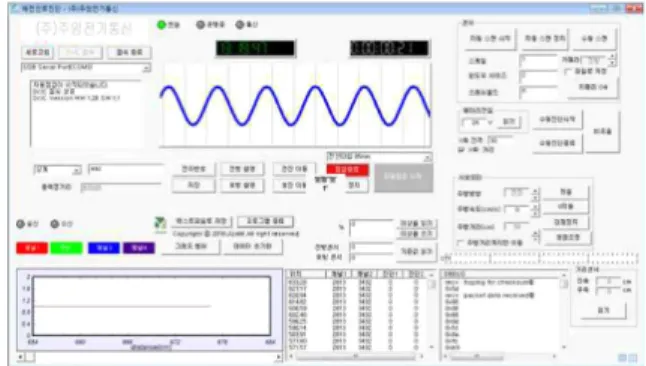
Task: Click the top input field in the top-right group
Action: (x=538, y=61)
